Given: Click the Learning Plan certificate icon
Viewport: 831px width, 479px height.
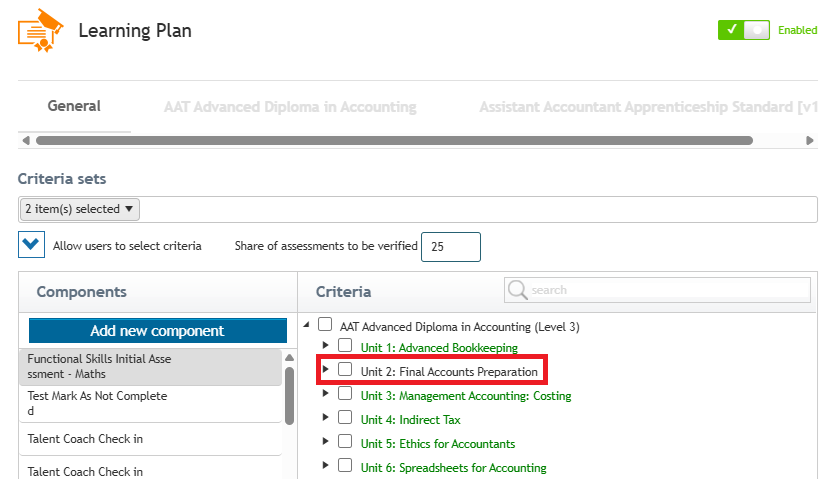Looking at the screenshot, I should tap(40, 30).
